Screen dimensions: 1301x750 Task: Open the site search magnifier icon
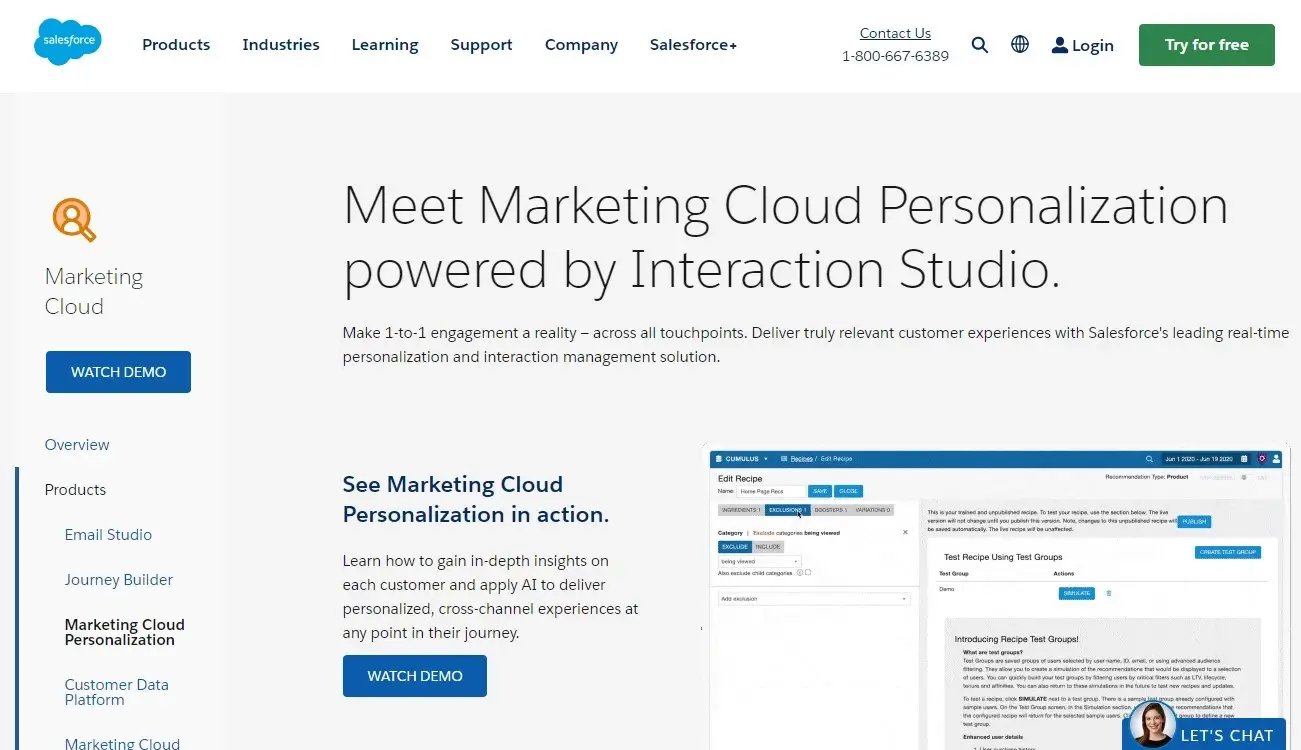980,45
